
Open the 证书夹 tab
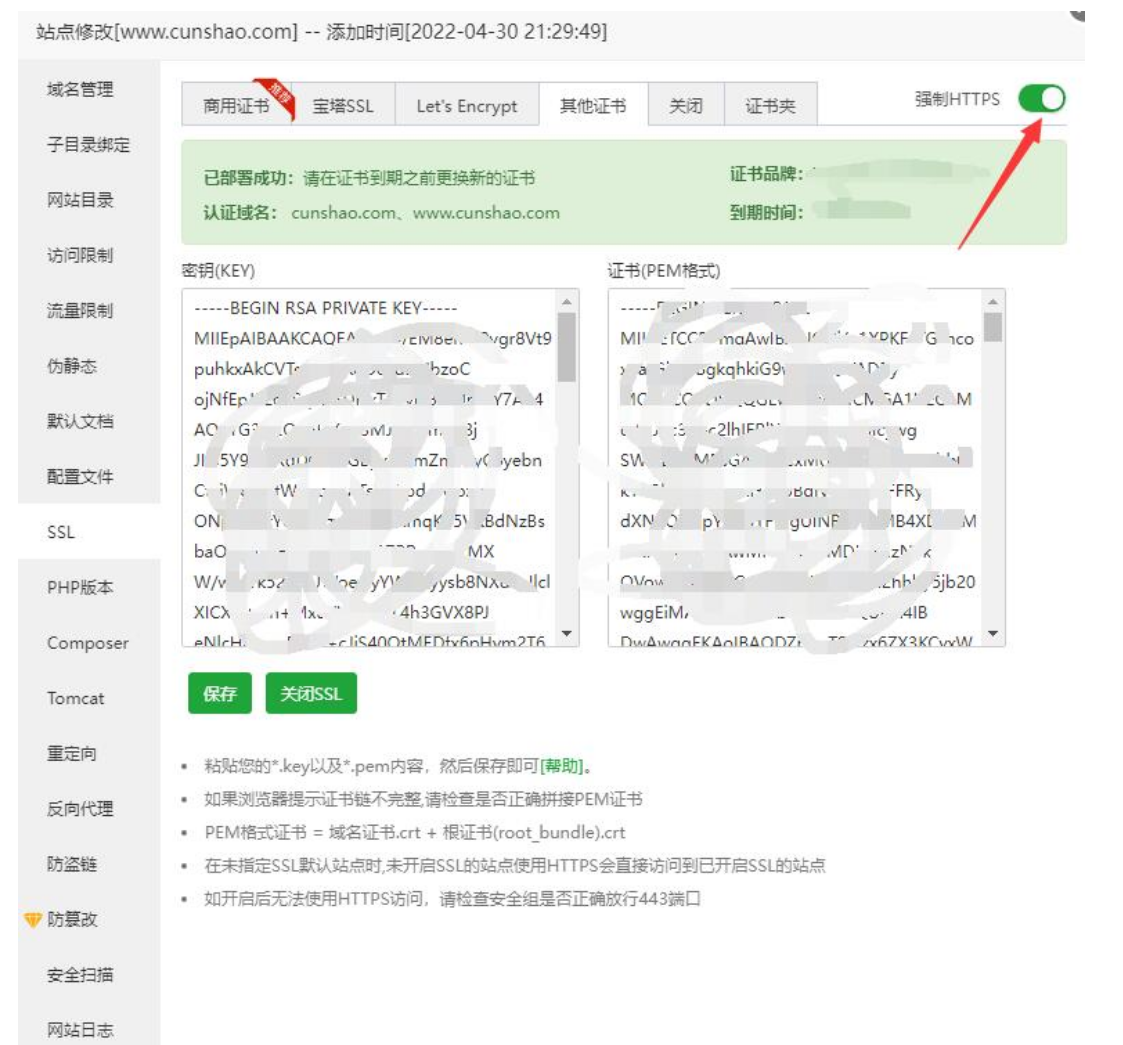(x=770, y=106)
